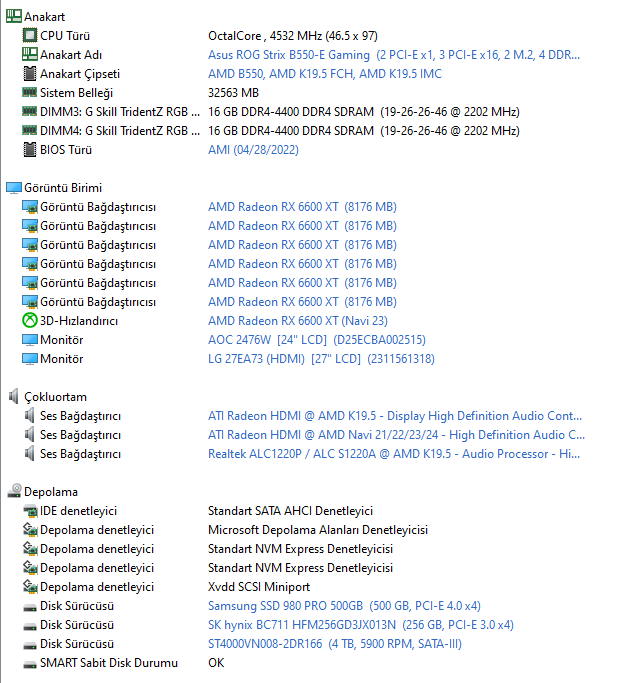This screenshot has width=639, height=683.
Task: Open the LG 27EA73 (HDMI) monitor link
Action: tap(321, 359)
